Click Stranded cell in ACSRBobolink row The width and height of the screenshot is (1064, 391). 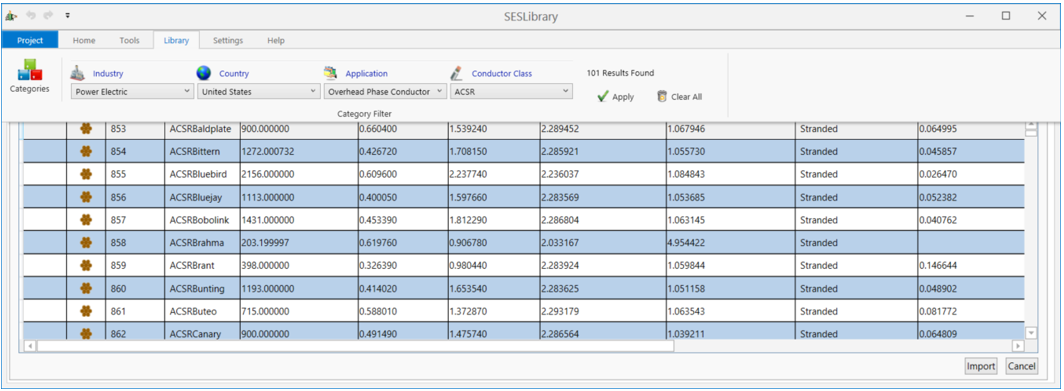click(x=856, y=220)
